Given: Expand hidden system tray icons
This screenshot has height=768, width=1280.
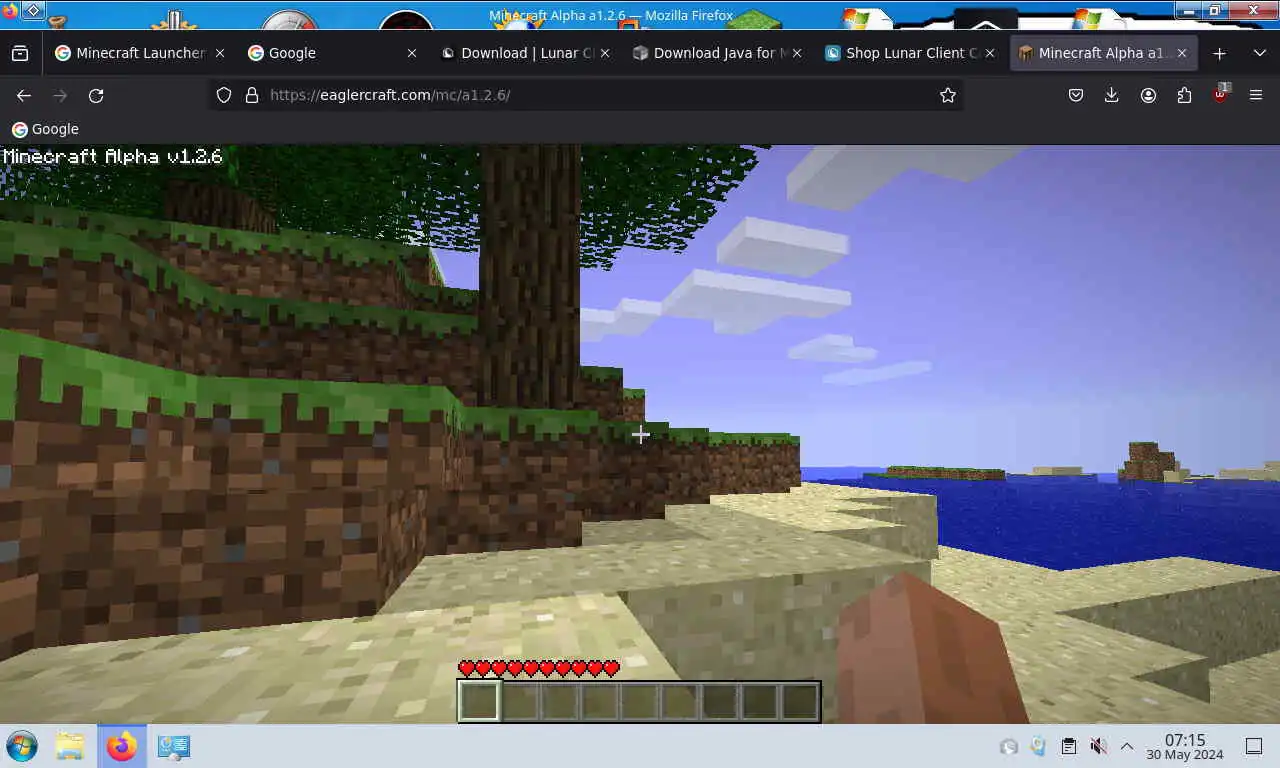Looking at the screenshot, I should (x=1127, y=746).
